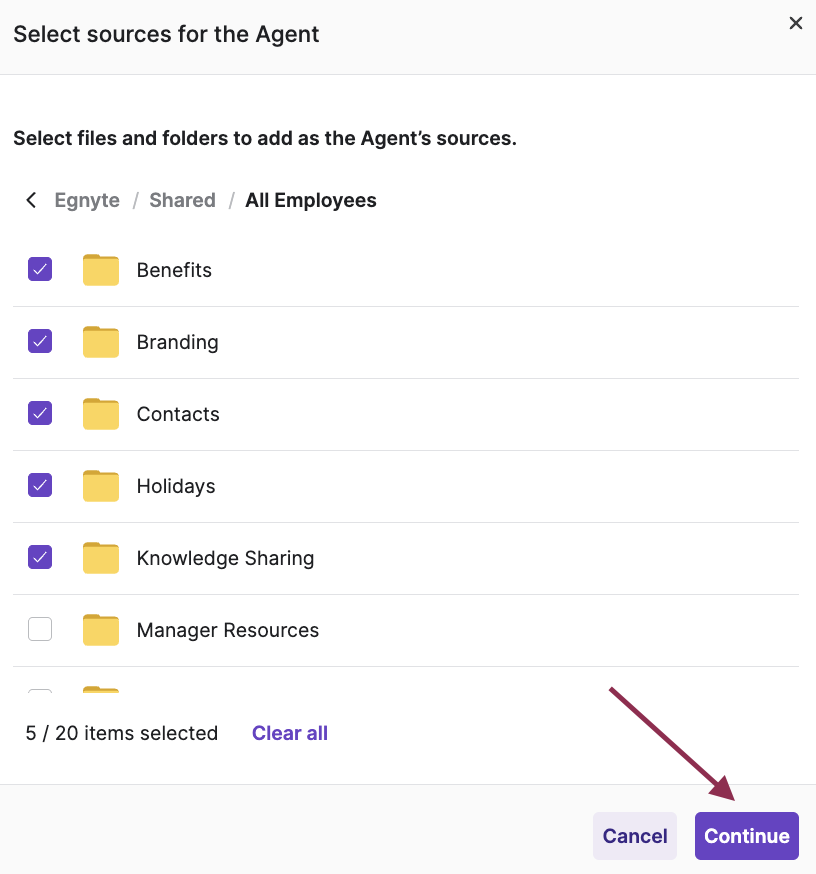This screenshot has height=874, width=816.
Task: Deselect the Branding folder checkbox
Action: click(x=40, y=342)
